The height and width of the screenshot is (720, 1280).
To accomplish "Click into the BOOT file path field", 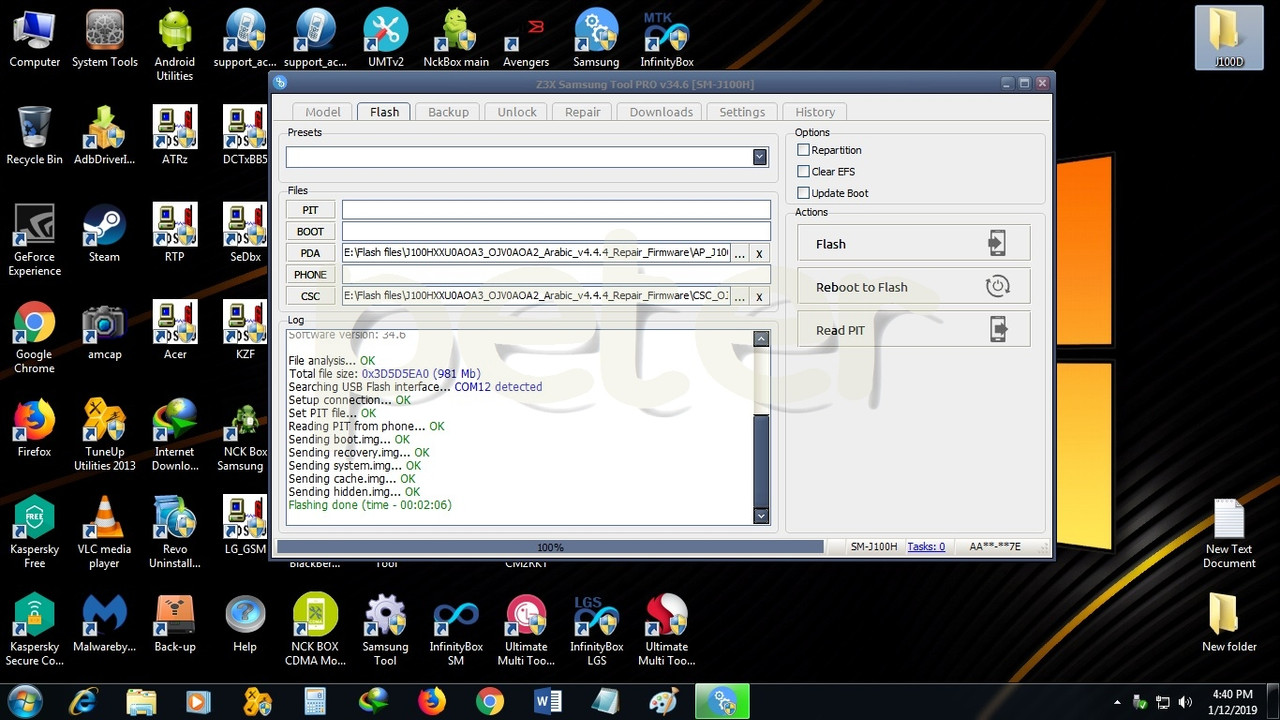I will click(x=556, y=232).
